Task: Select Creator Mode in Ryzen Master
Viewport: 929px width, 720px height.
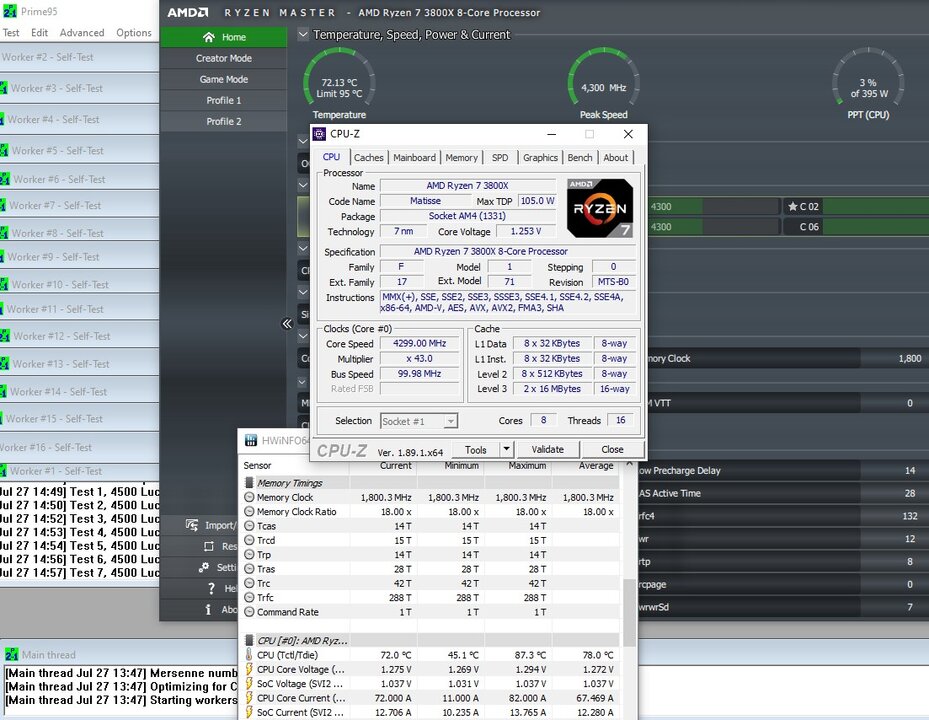Action: [x=223, y=58]
